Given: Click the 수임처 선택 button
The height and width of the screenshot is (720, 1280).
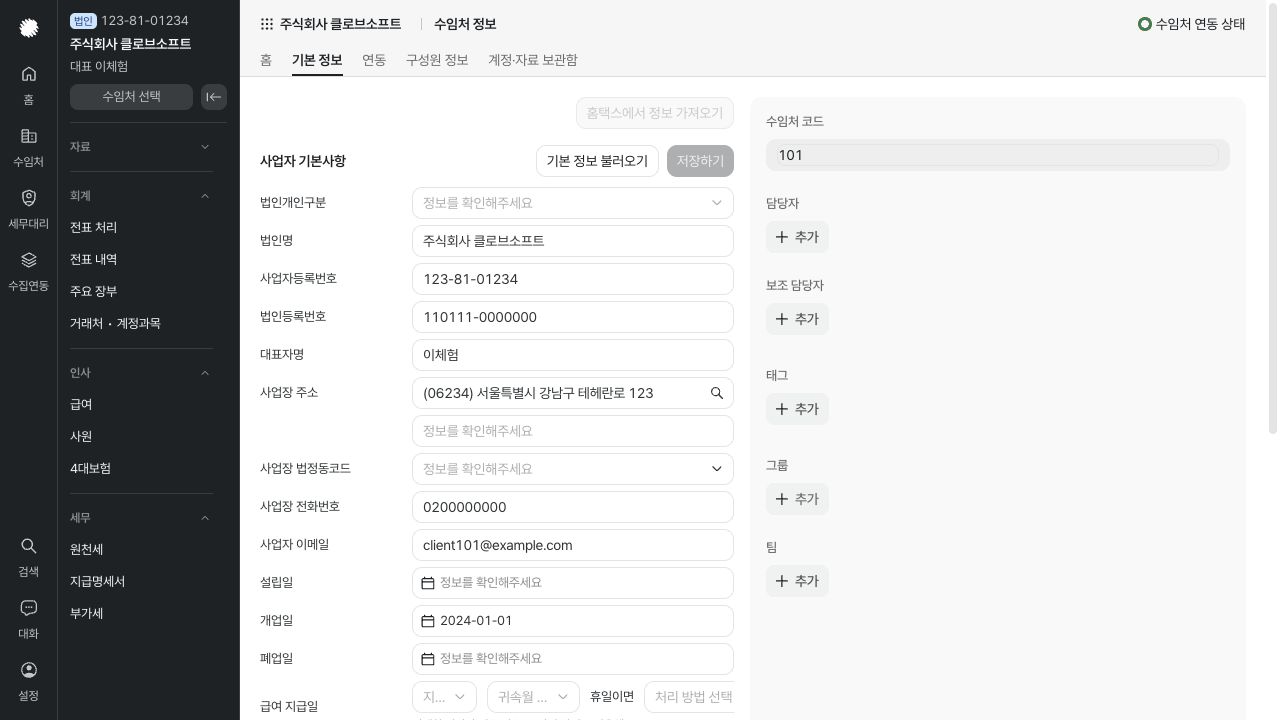Looking at the screenshot, I should pos(131,97).
